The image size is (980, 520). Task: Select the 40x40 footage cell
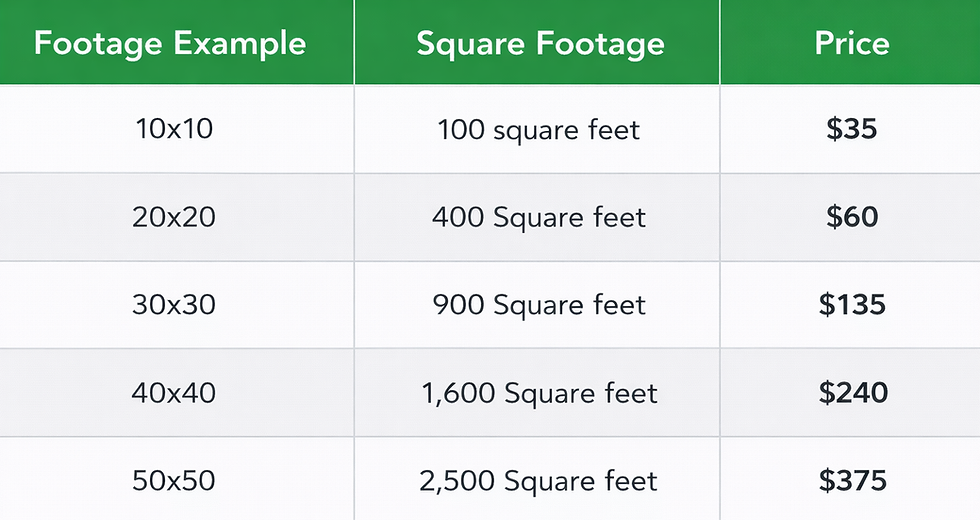tap(173, 392)
